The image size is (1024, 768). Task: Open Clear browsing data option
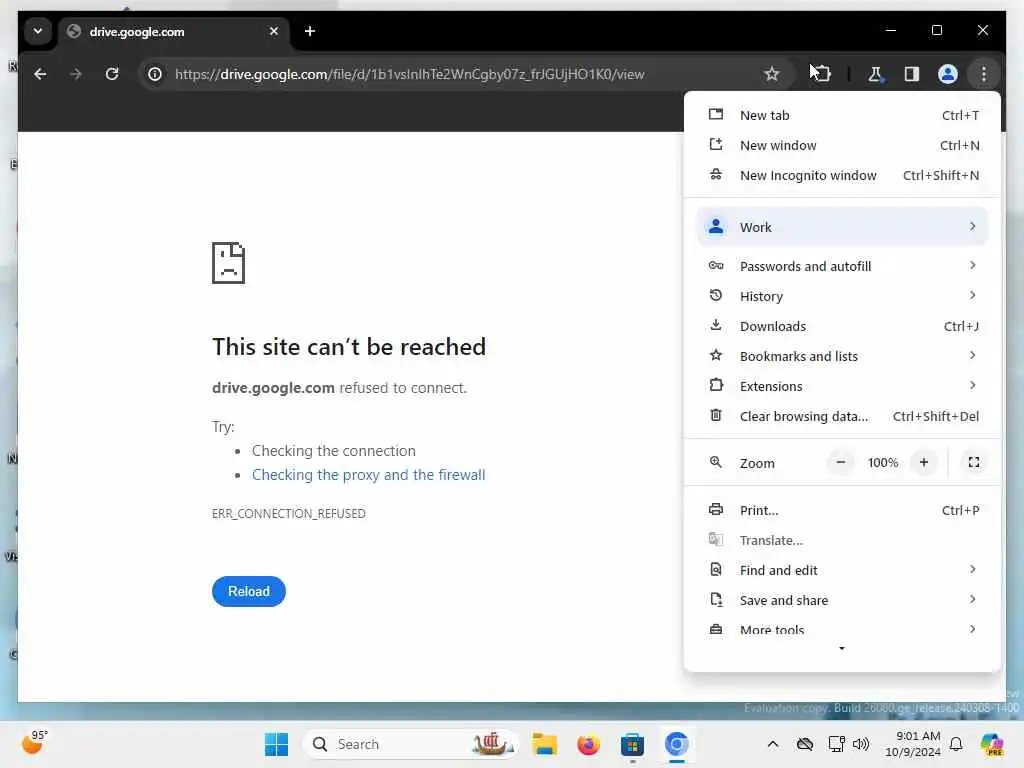842,417
